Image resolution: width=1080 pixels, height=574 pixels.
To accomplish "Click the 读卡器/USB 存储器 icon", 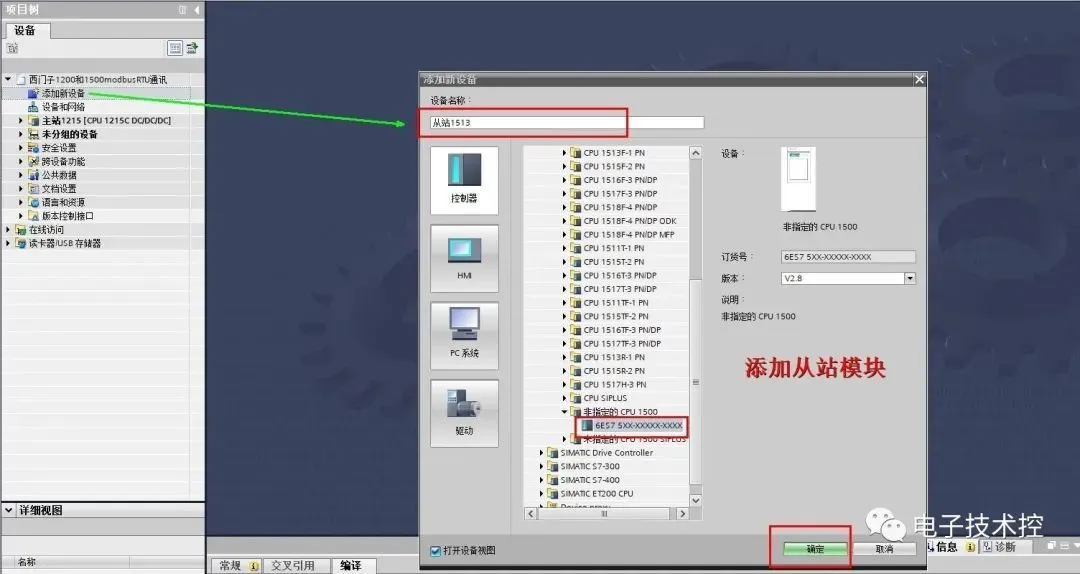I will click(21, 243).
